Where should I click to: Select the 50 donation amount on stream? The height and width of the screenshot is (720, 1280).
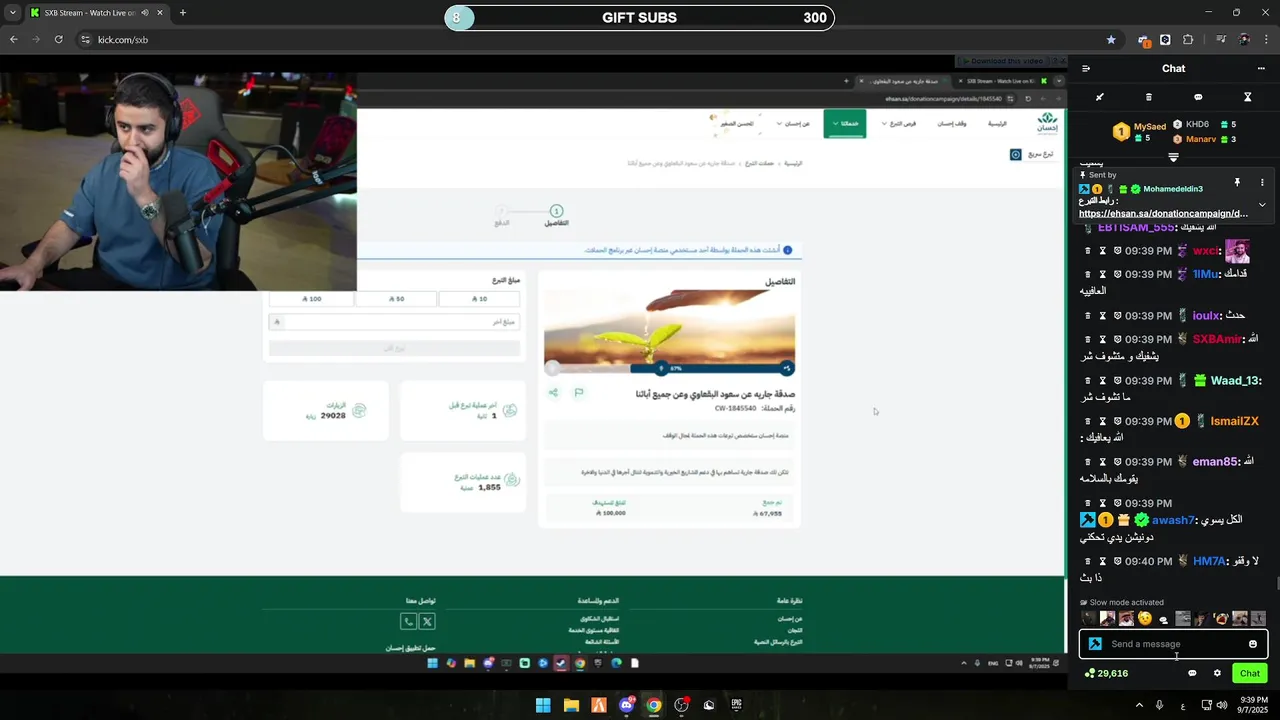(396, 299)
